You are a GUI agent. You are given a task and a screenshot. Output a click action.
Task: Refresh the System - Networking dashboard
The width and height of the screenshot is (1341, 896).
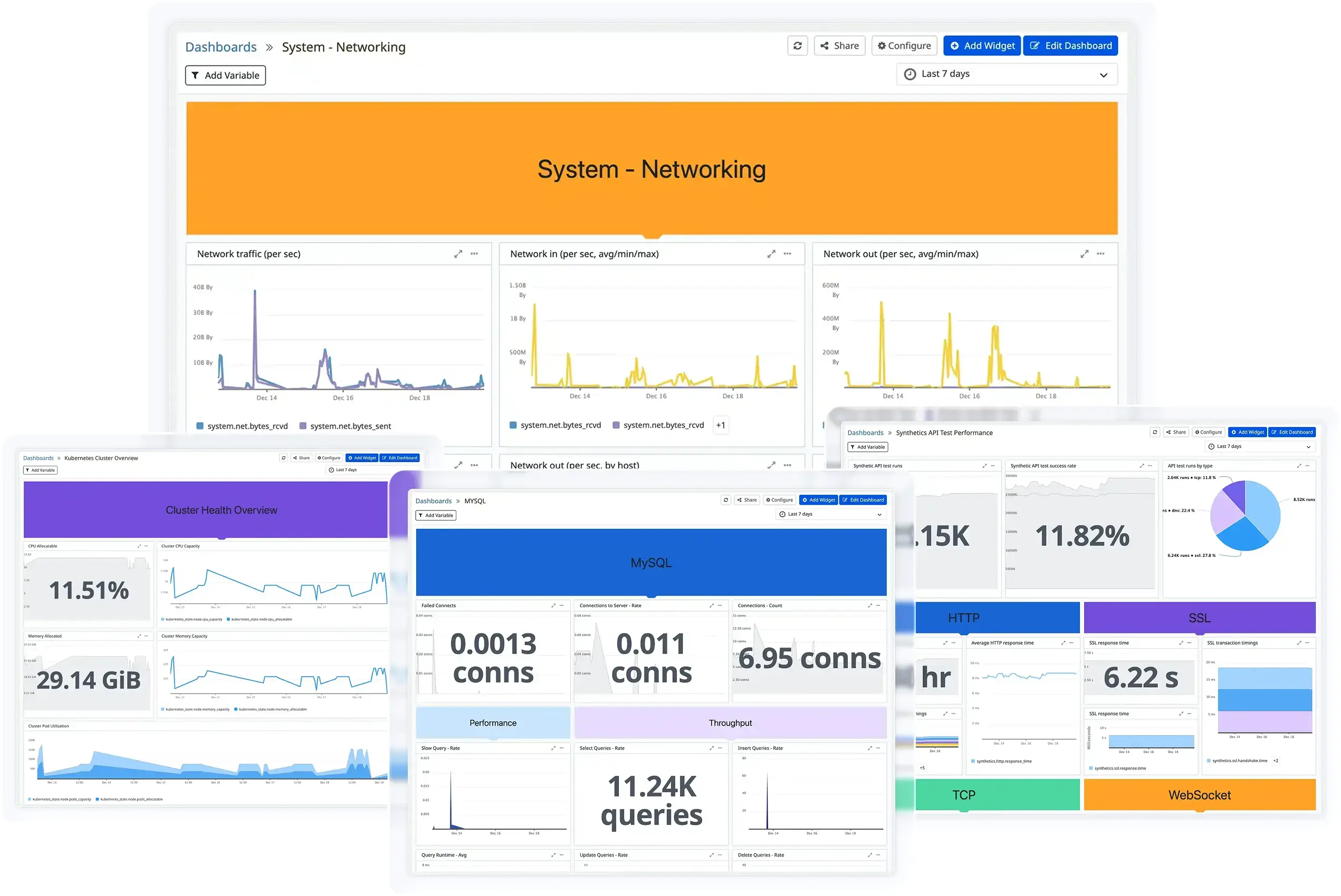click(x=798, y=46)
